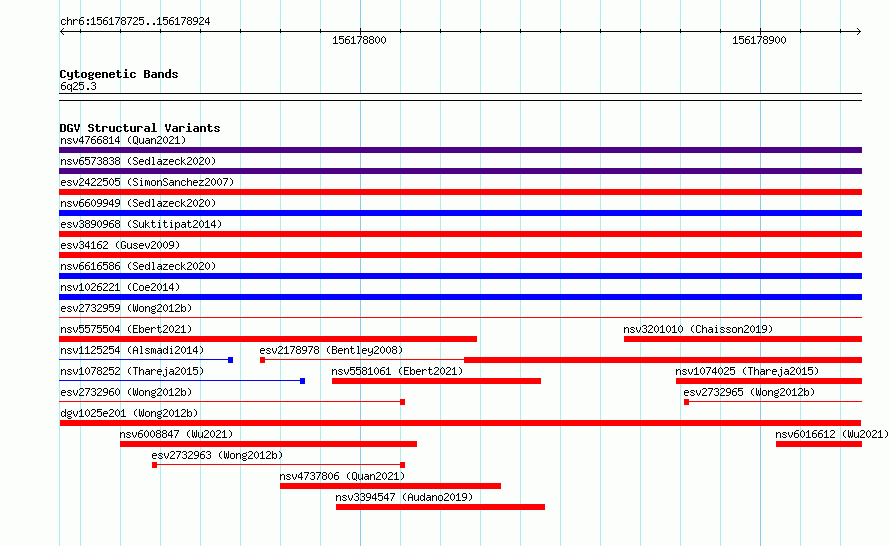Click the DGV Structural Variants track title
890x546 pixels.
140,128
